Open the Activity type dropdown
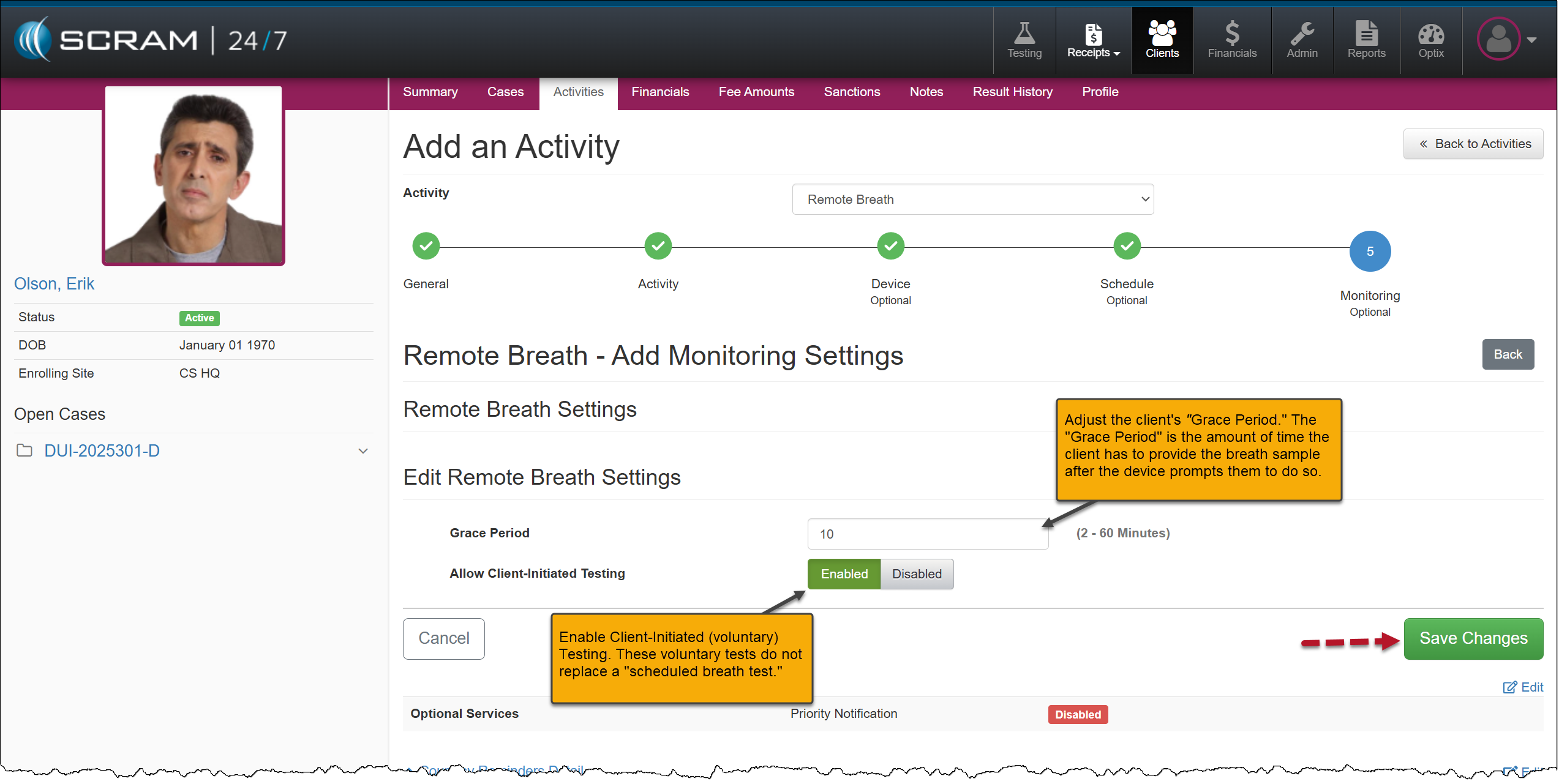 [972, 200]
